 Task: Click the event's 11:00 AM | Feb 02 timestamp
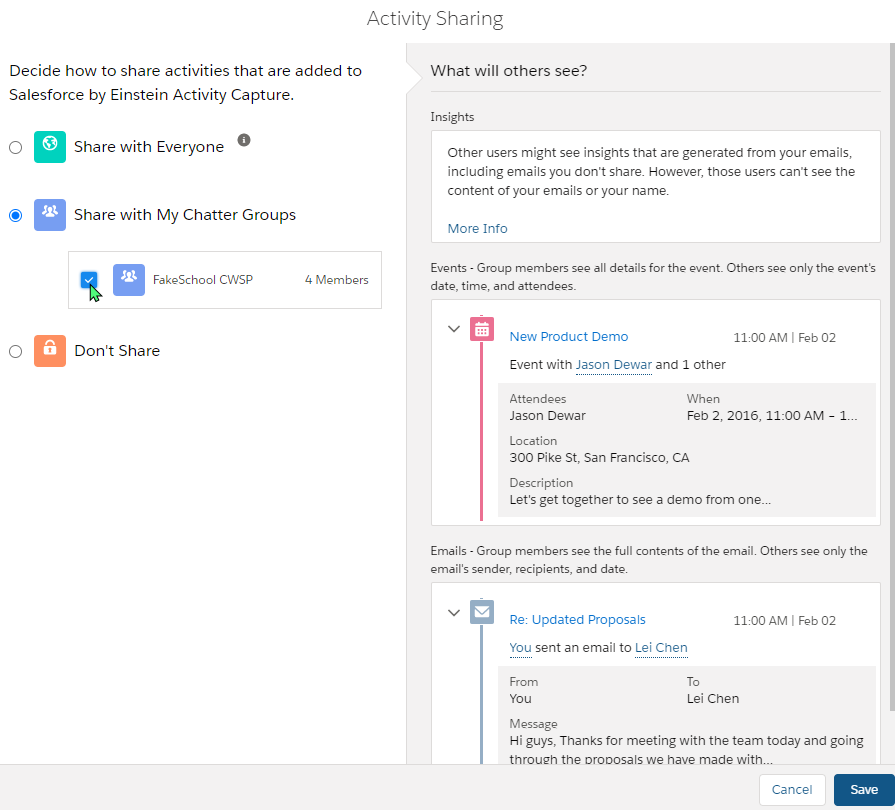(784, 338)
